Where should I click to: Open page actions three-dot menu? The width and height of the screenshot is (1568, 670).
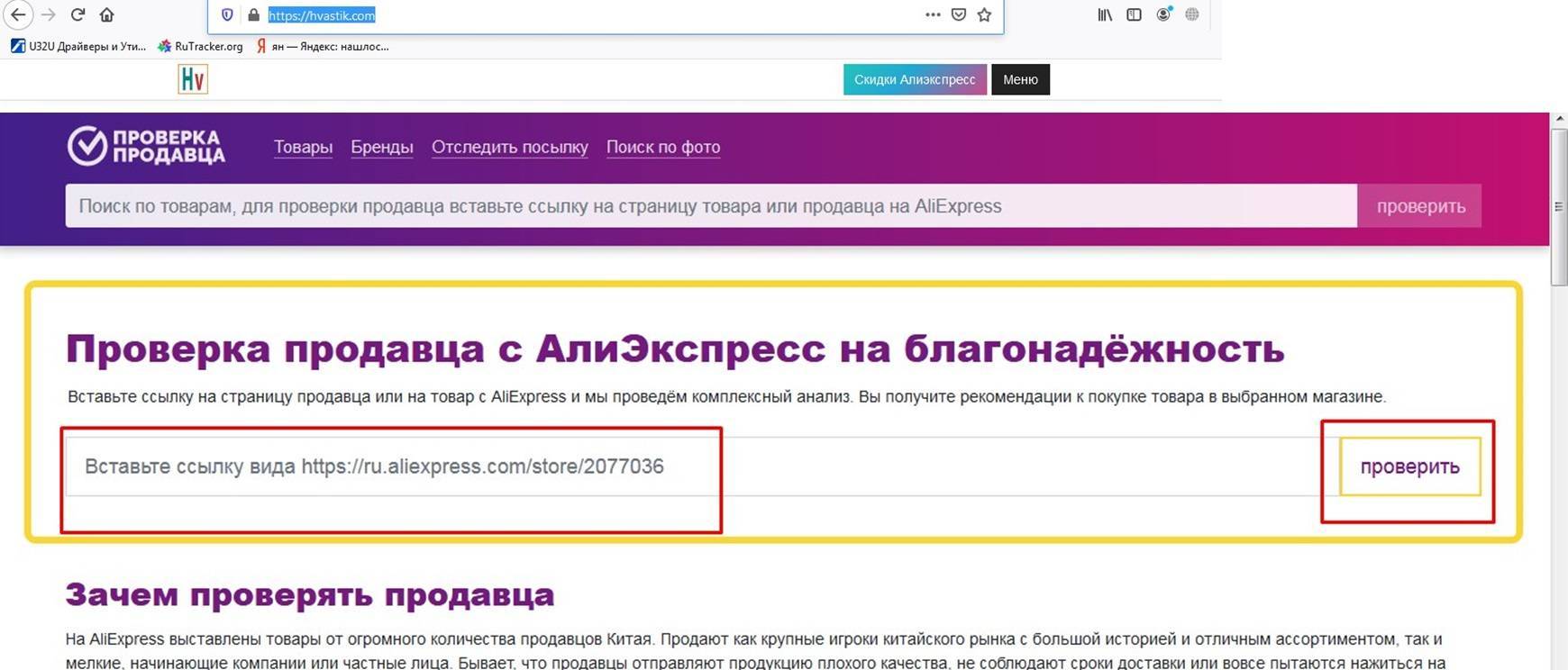(933, 14)
